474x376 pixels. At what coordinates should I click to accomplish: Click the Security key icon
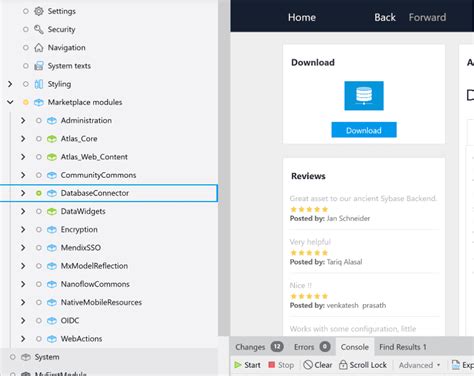point(39,29)
